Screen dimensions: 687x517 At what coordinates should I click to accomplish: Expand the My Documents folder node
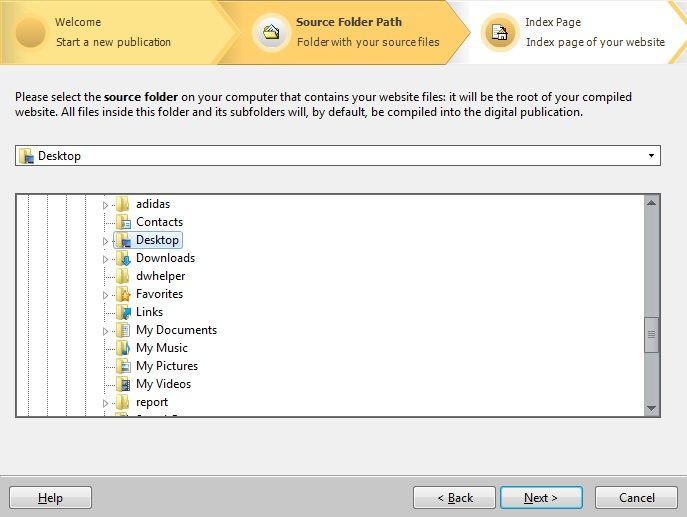pyautogui.click(x=105, y=331)
